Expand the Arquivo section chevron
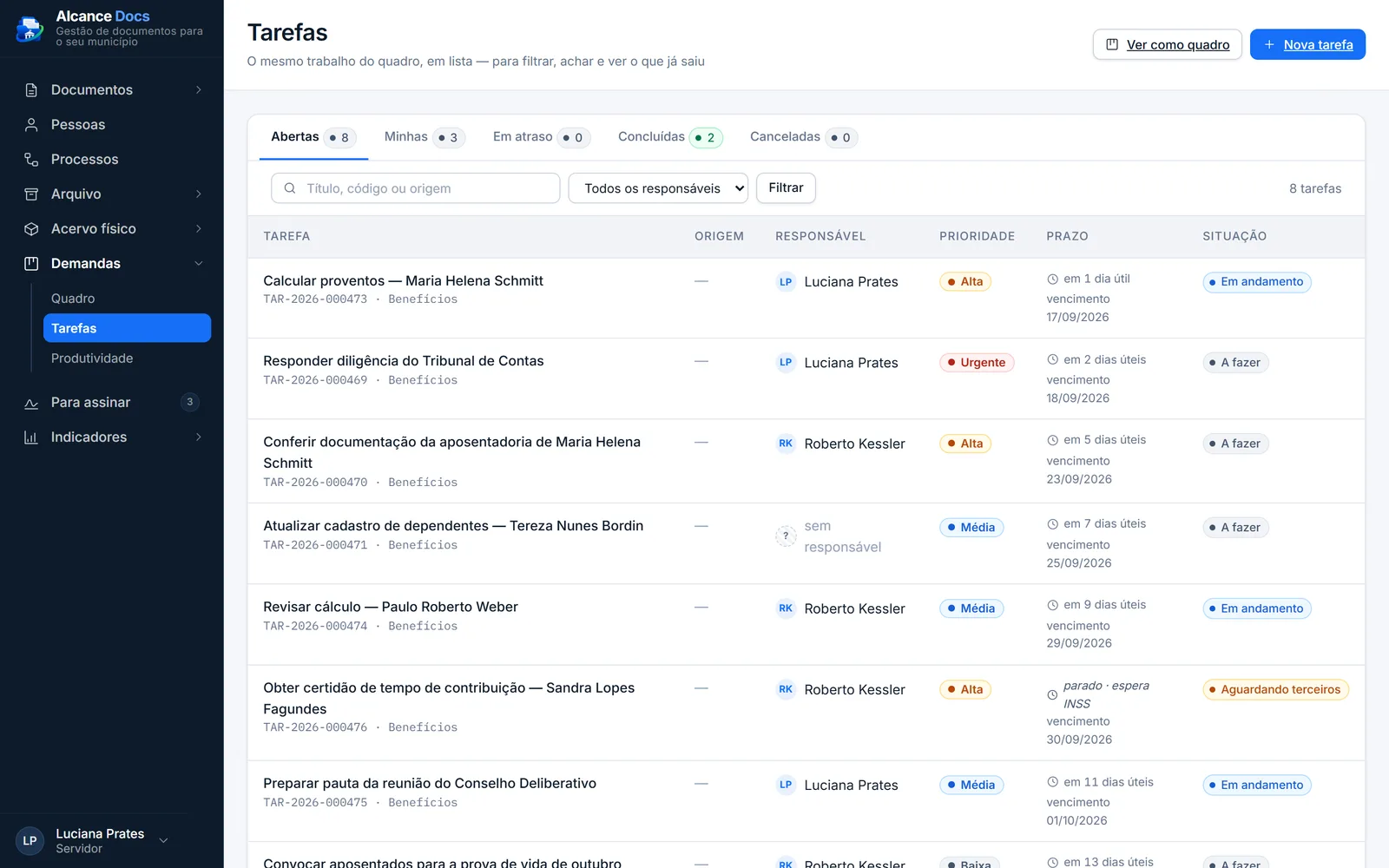 tap(199, 194)
